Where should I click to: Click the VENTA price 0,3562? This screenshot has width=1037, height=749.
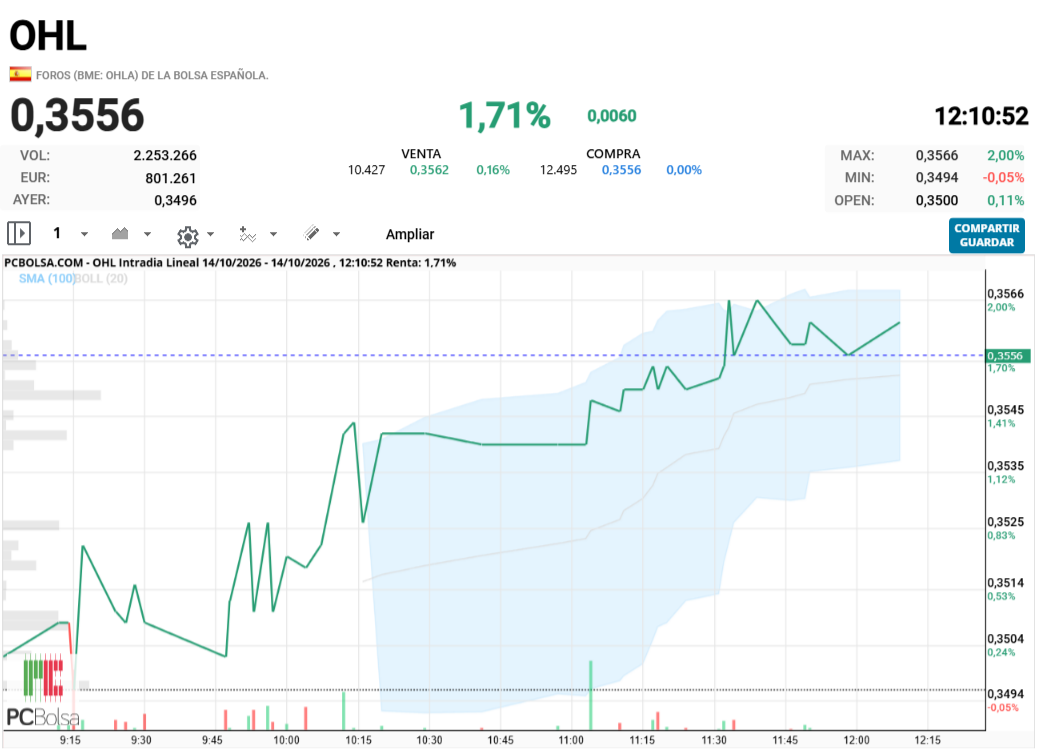429,170
